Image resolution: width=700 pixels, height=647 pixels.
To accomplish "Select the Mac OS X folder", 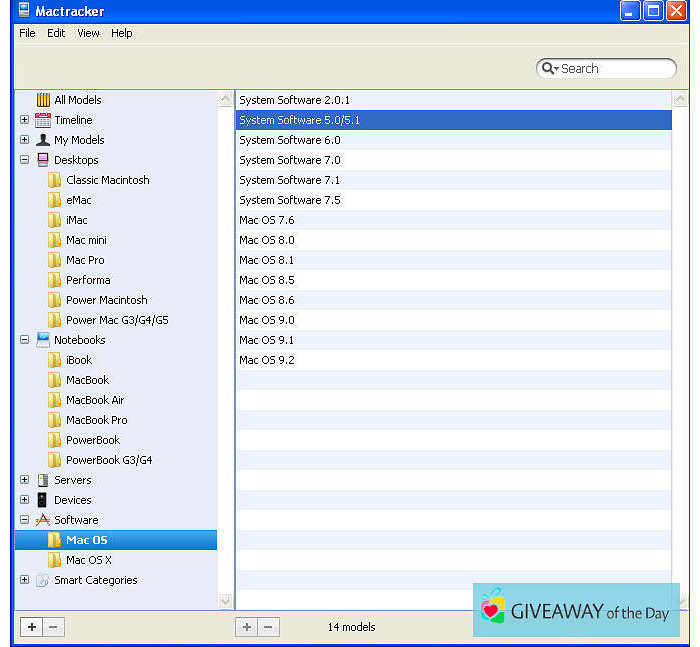I will (88, 560).
